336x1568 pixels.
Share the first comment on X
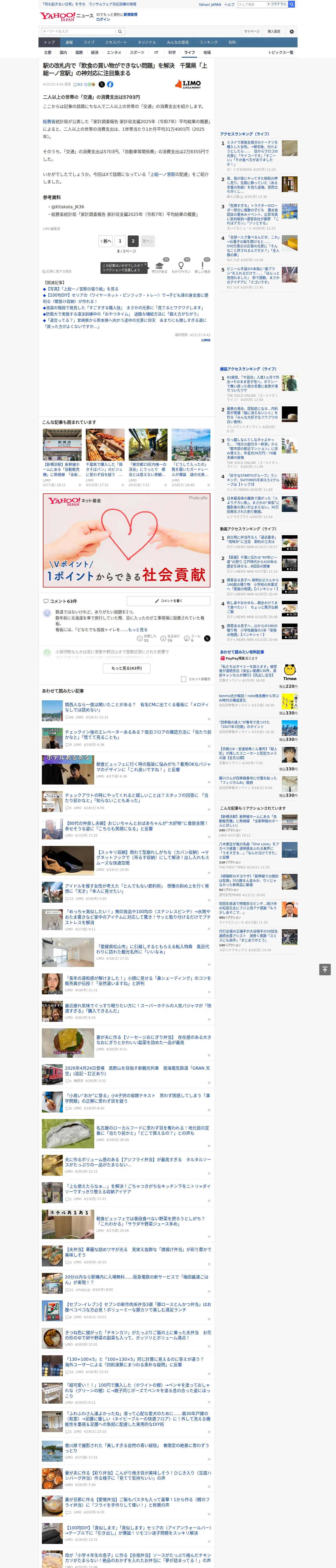click(x=207, y=638)
